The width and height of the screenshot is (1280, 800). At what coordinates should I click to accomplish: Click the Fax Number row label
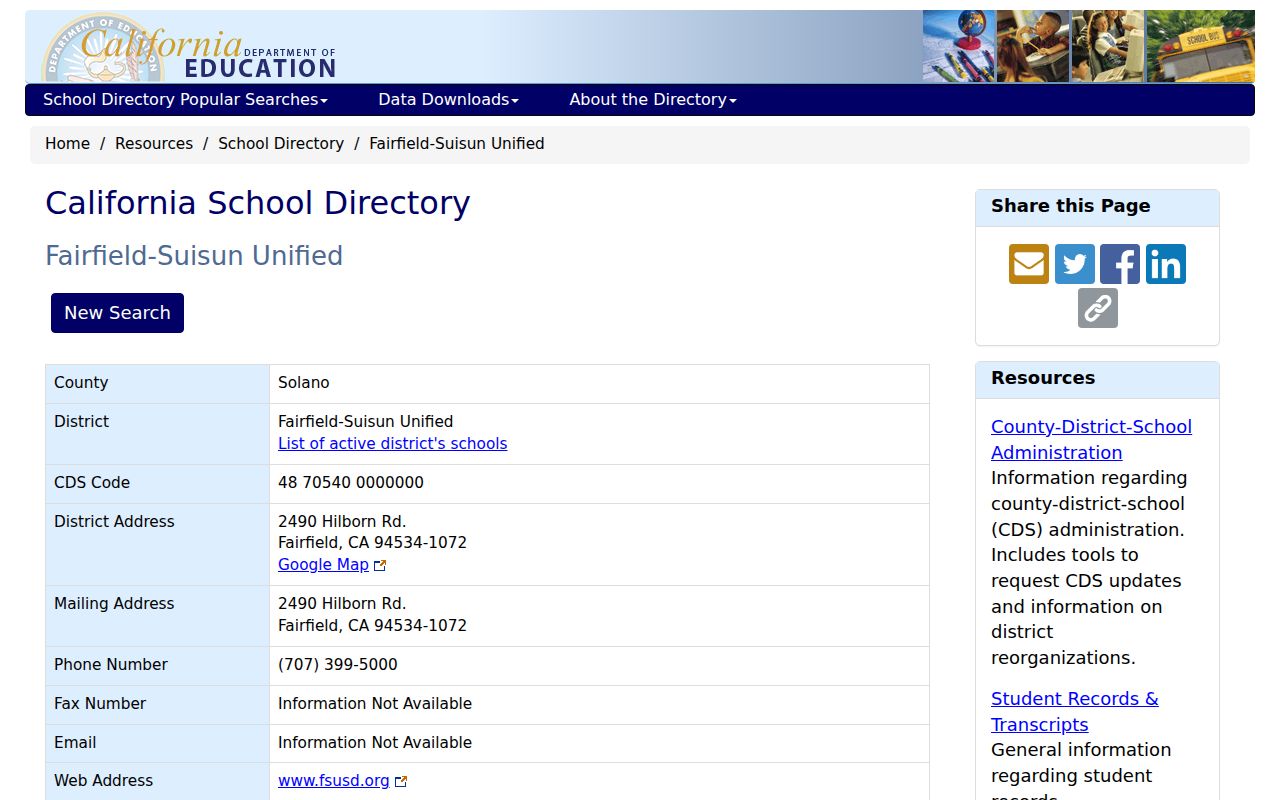100,704
